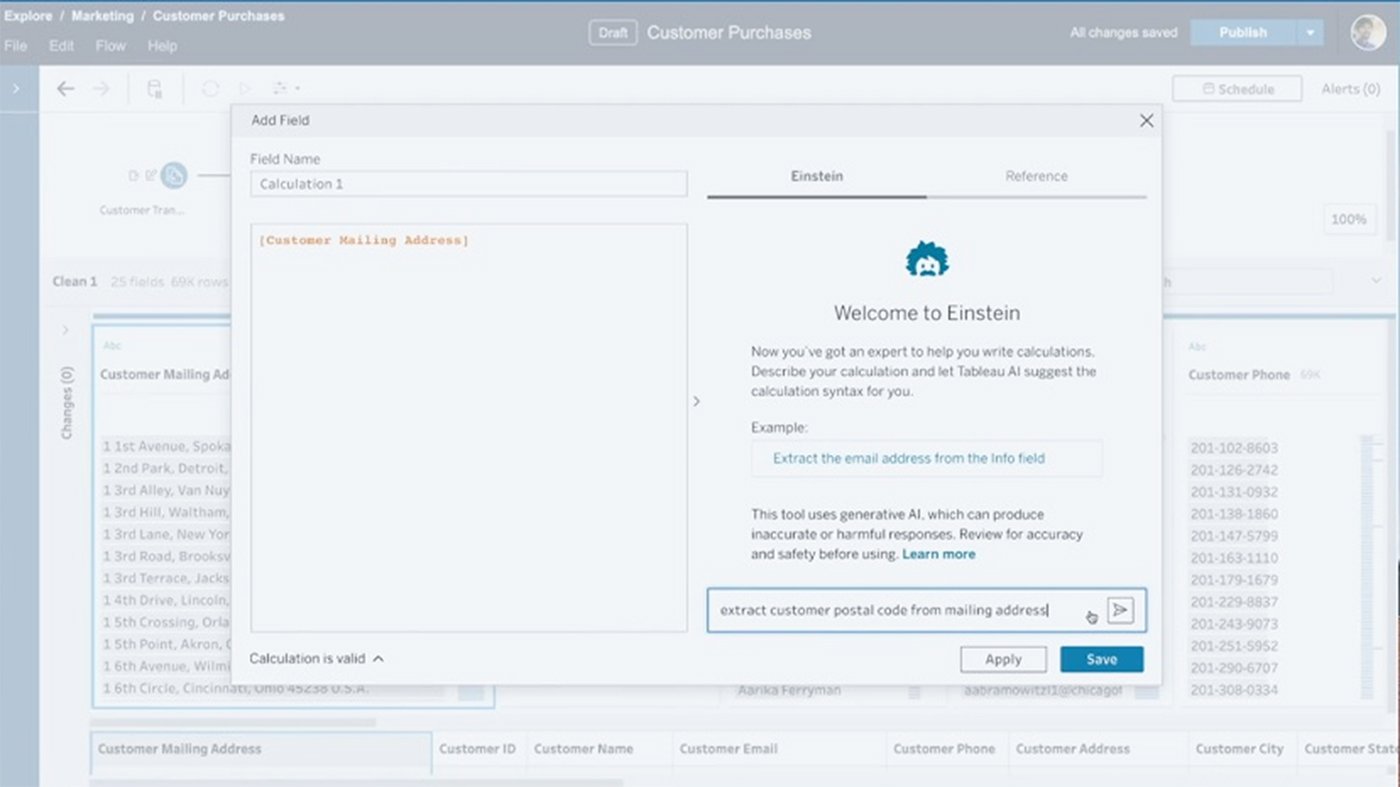The image size is (1400, 787).
Task: Click example 'Extract the email address from the Info field'
Action: click(927, 458)
